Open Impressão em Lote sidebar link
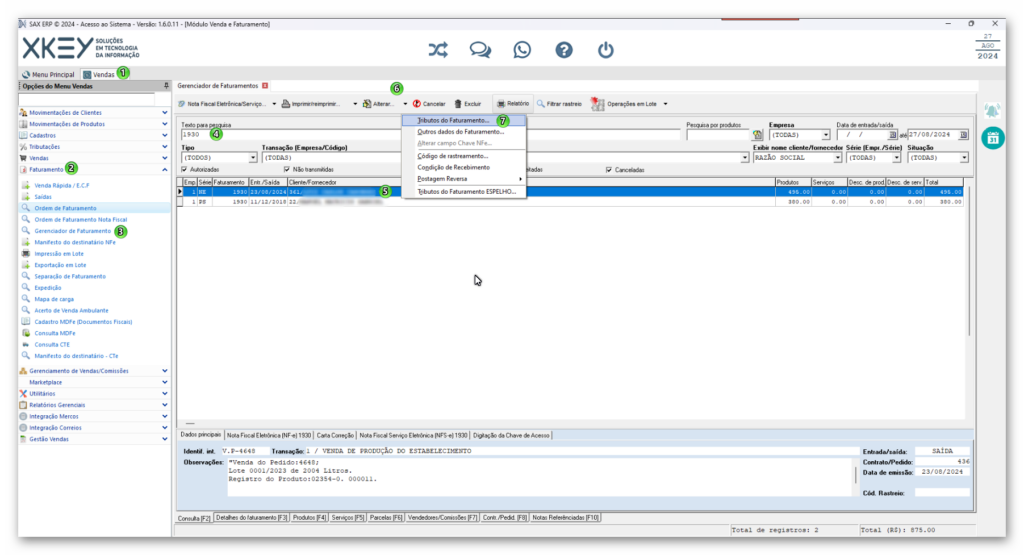 click(x=59, y=254)
